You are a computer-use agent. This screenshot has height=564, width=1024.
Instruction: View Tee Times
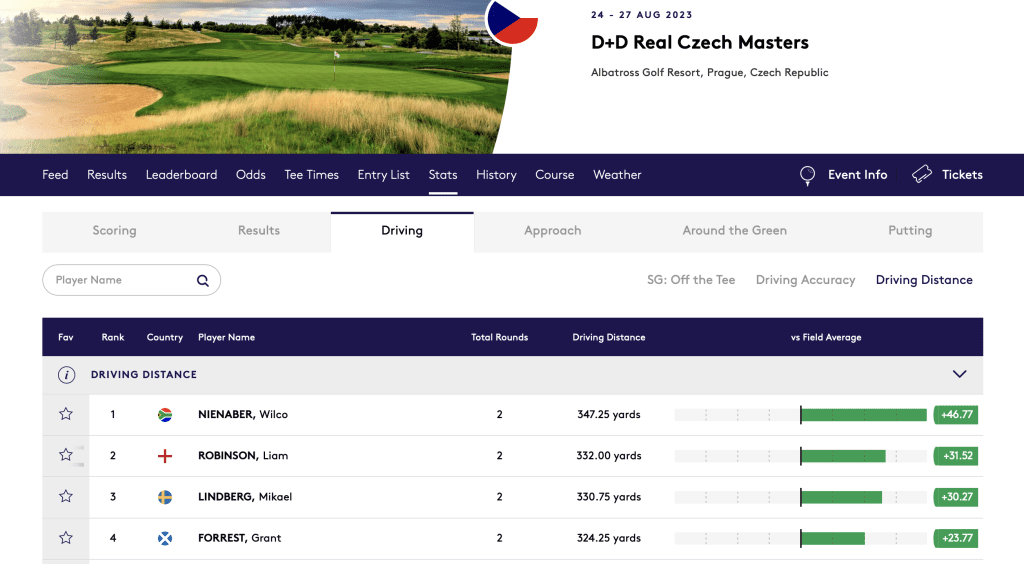coord(312,174)
